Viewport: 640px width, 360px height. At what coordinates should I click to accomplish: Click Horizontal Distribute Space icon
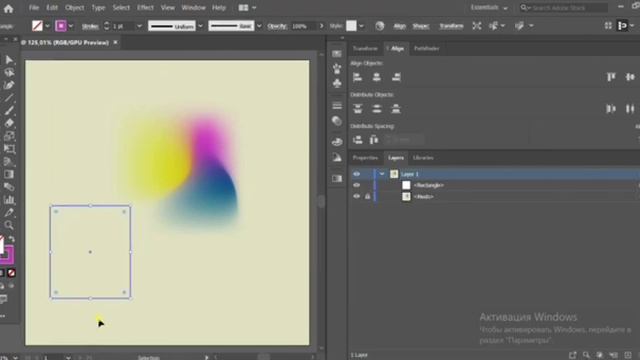pos(373,140)
